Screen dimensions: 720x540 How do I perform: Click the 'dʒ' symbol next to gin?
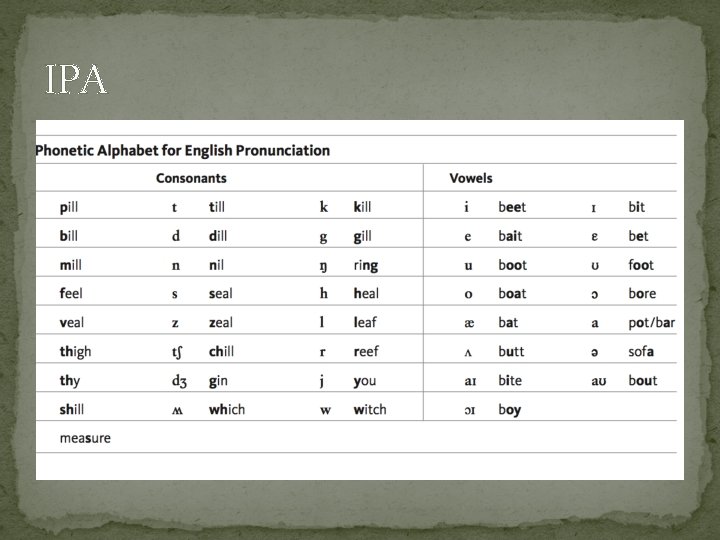tap(180, 381)
